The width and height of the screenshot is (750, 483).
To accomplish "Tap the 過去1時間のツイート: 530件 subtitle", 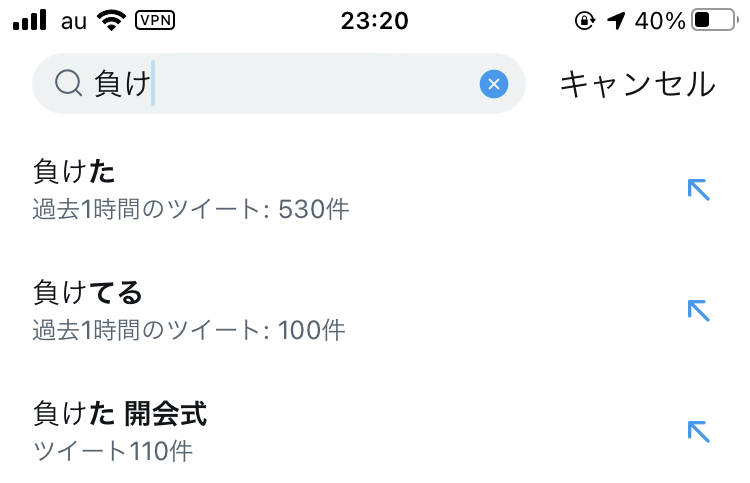I will click(x=191, y=209).
